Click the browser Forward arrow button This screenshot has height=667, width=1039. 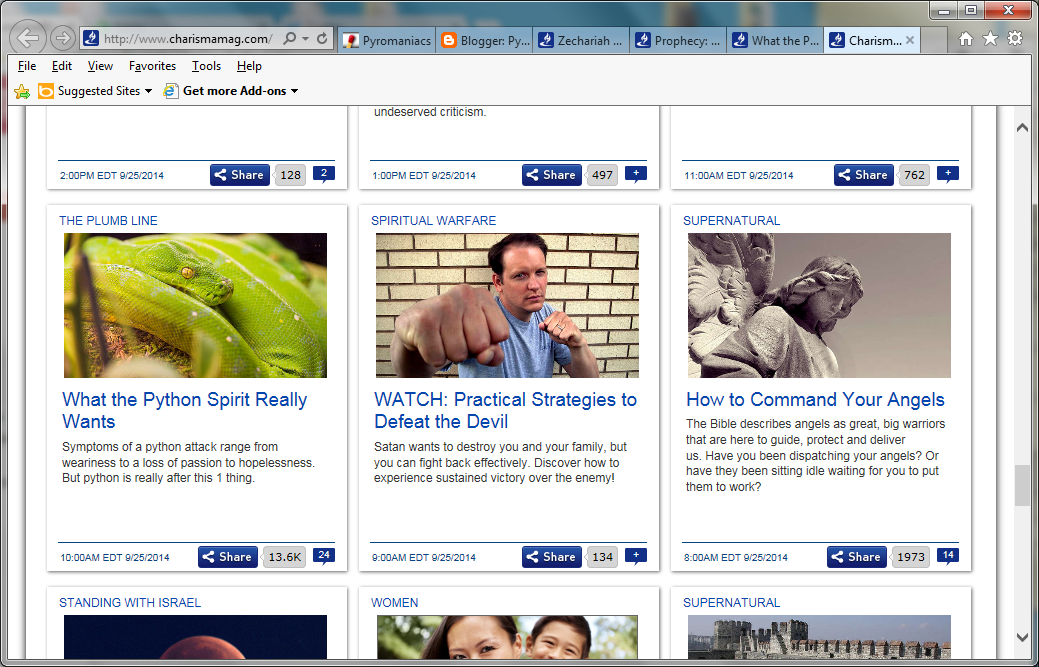point(62,38)
